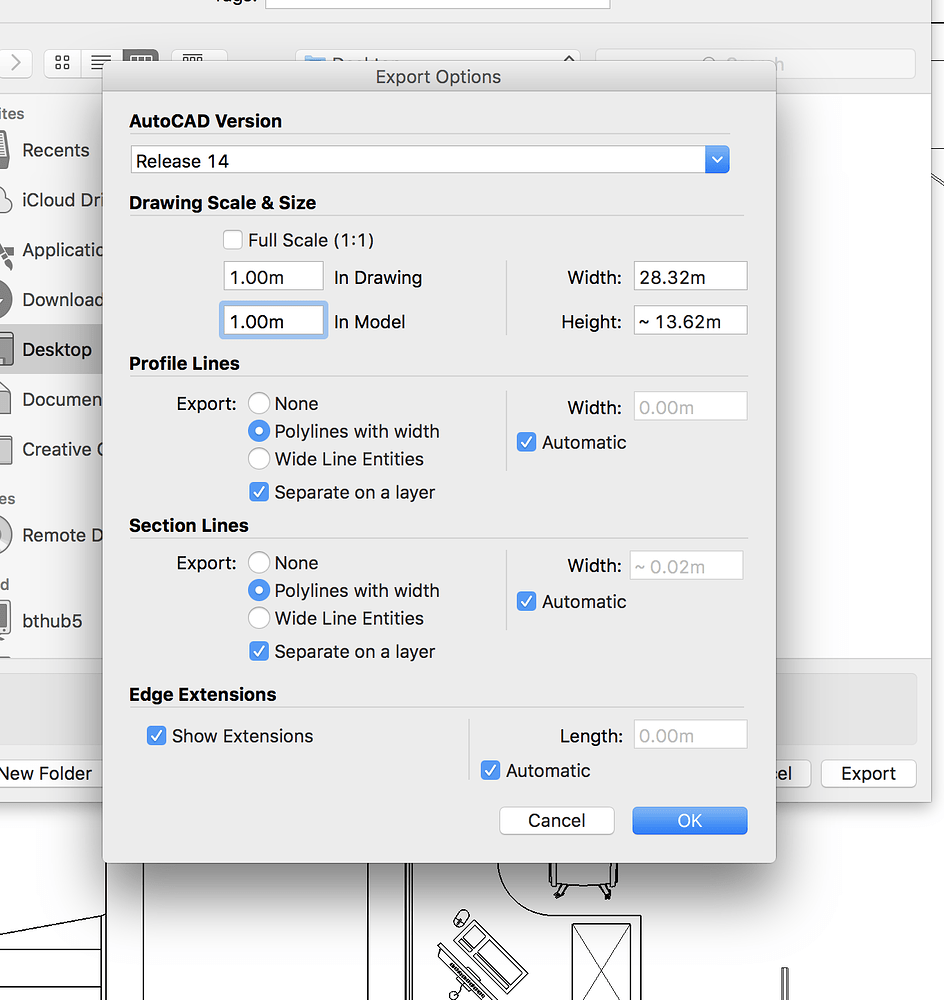Select the icon grid view
Image resolution: width=944 pixels, height=1000 pixels.
pyautogui.click(x=61, y=63)
